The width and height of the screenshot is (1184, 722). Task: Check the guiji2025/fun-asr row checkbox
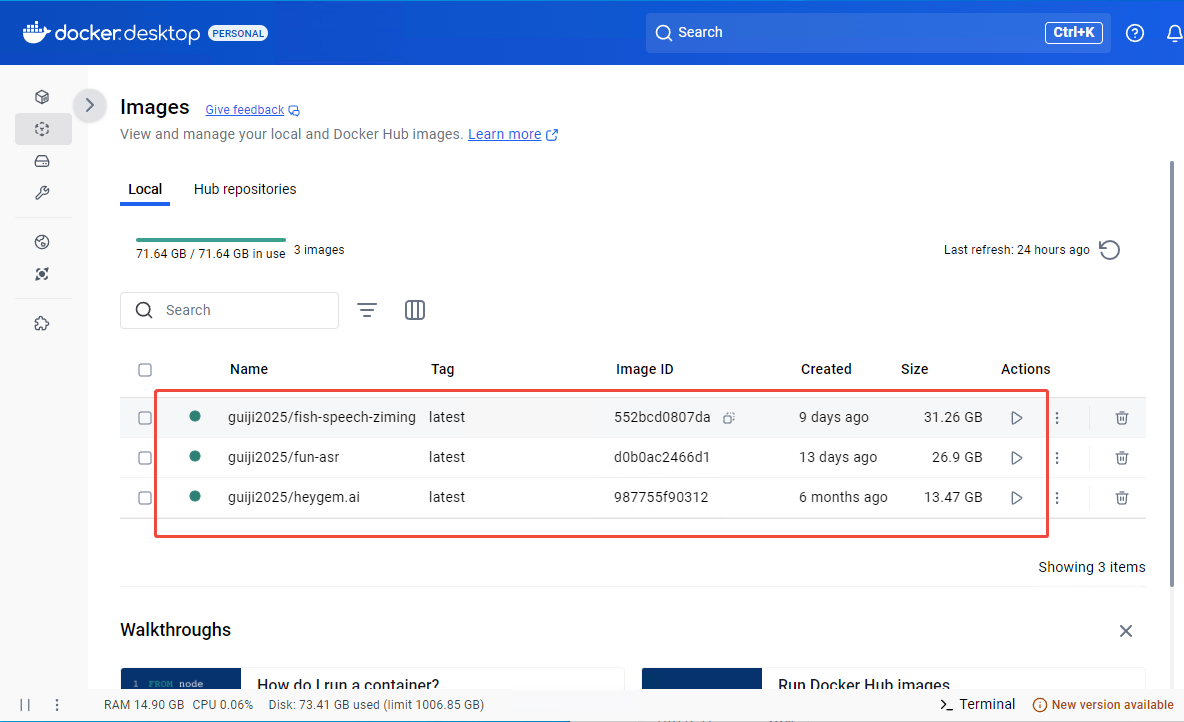145,458
